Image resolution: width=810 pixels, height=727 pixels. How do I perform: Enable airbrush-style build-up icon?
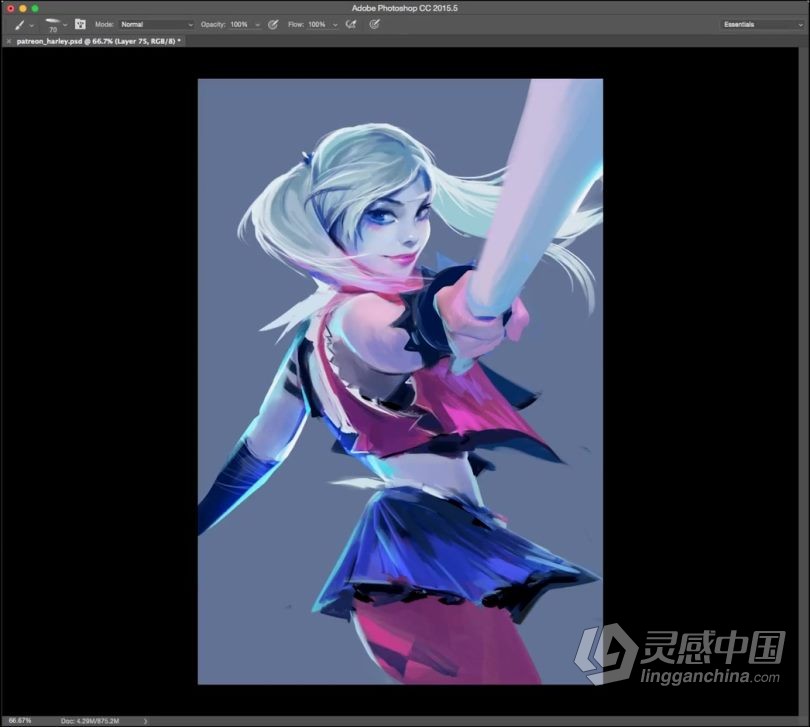351,24
